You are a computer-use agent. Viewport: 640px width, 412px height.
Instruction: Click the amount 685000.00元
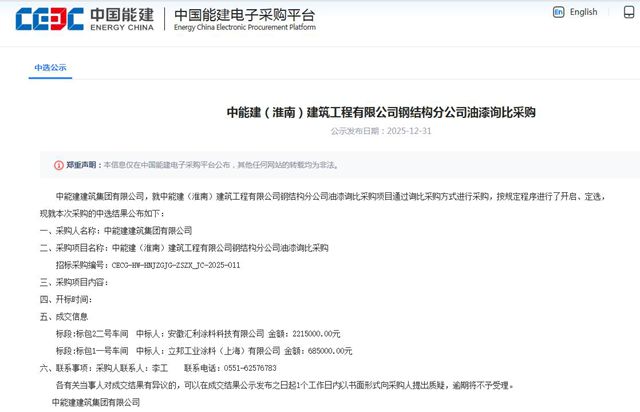pos(330,351)
